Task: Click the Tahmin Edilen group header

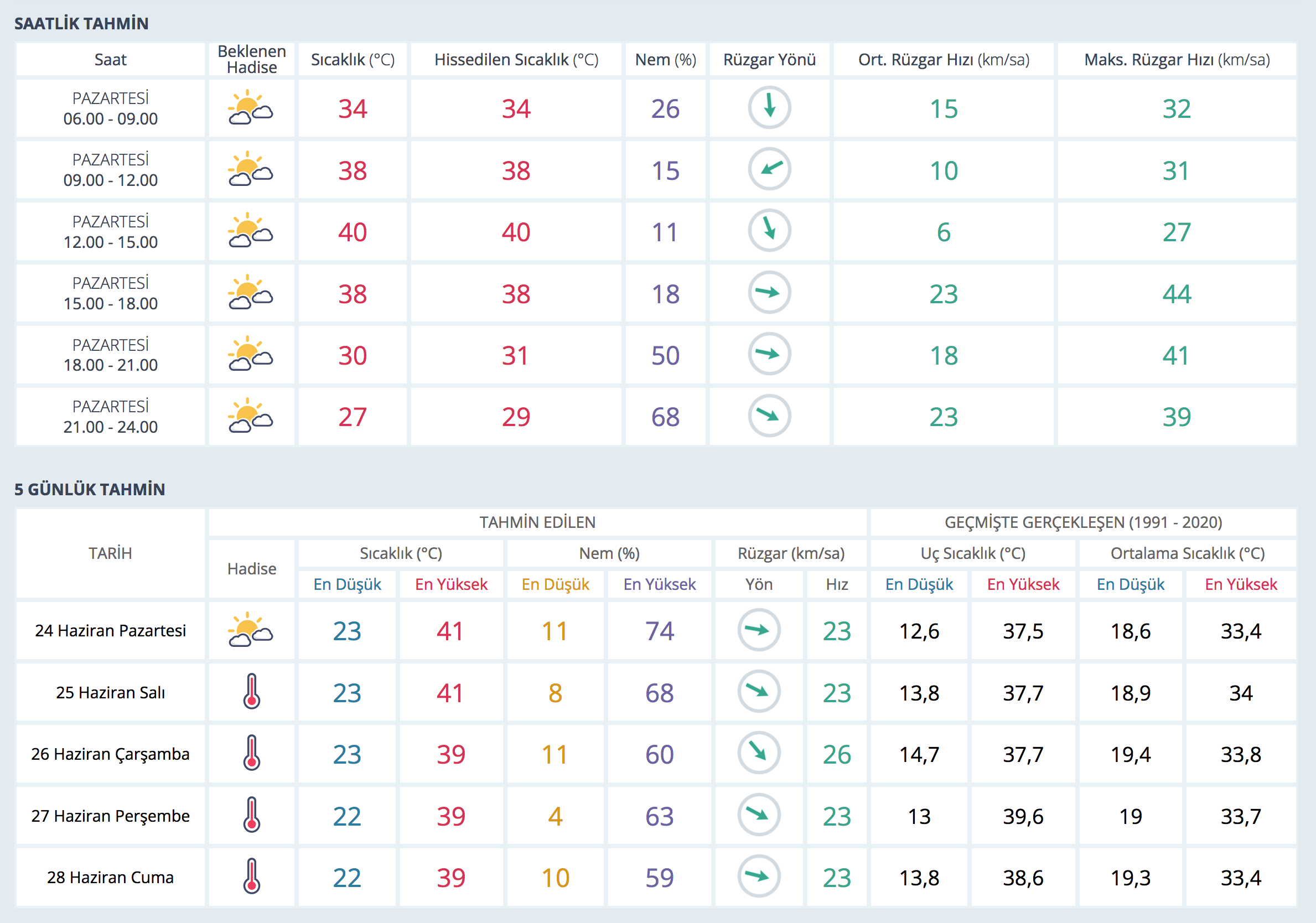Action: (x=537, y=522)
